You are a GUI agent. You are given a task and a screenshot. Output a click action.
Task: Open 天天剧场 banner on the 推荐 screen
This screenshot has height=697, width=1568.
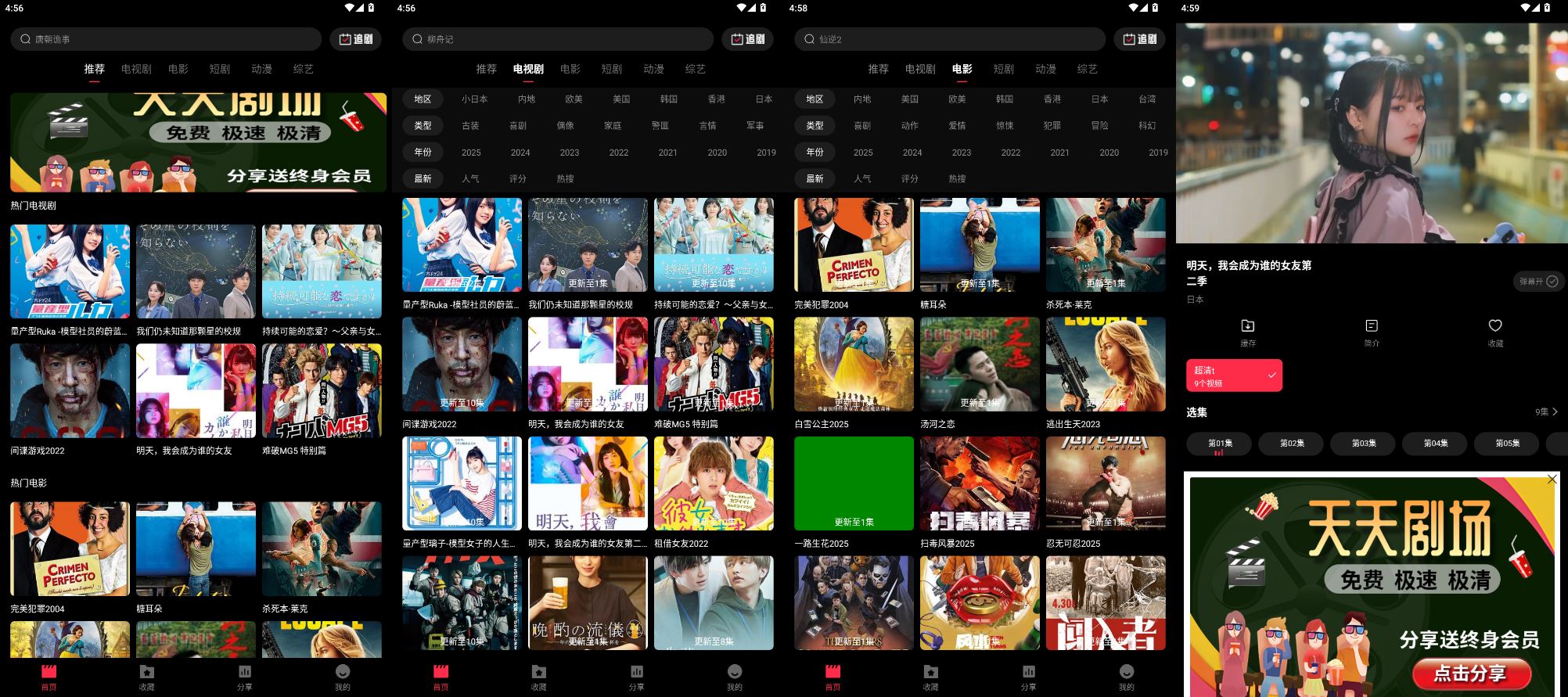pos(198,142)
